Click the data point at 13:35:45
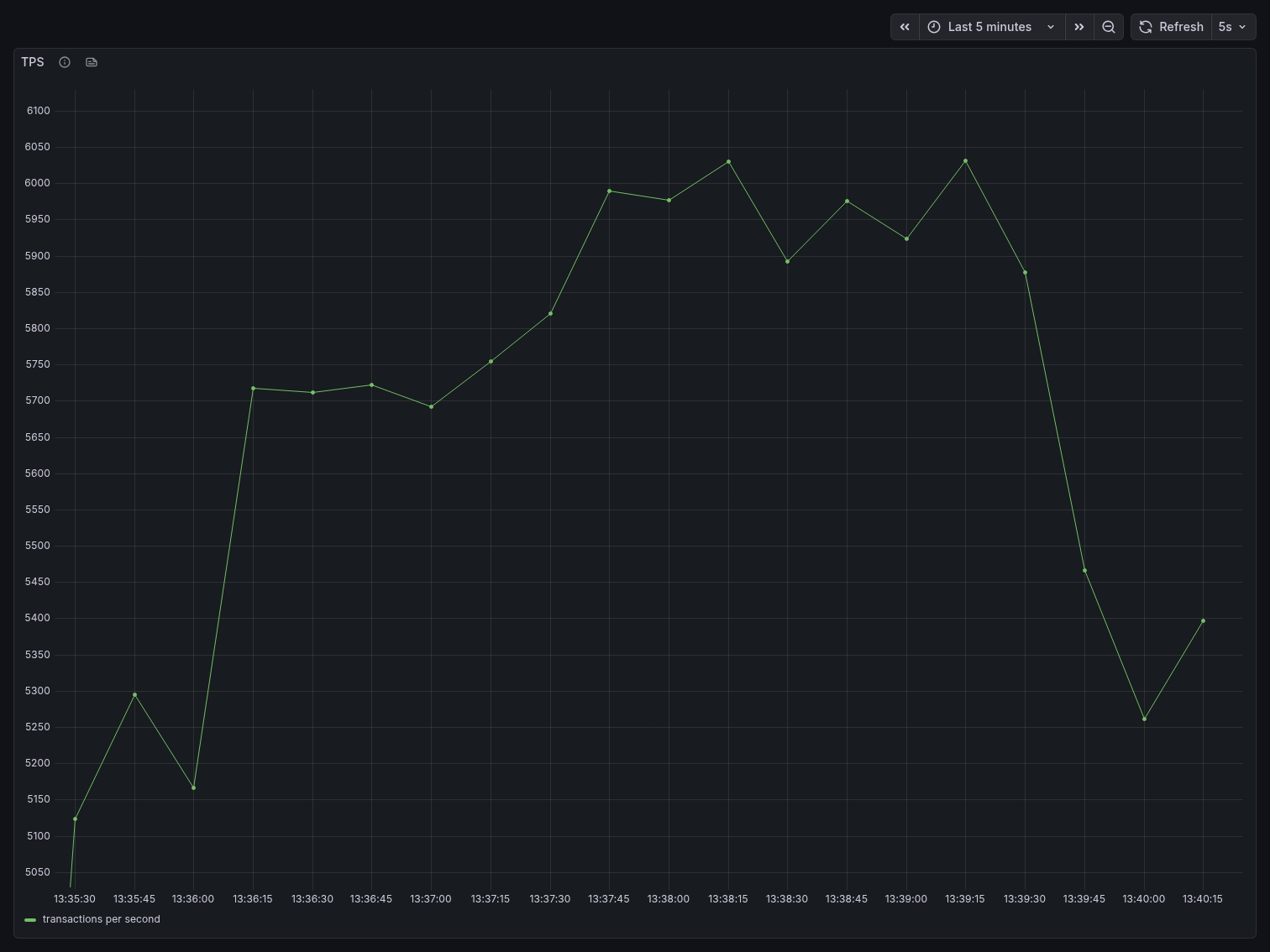Image resolution: width=1270 pixels, height=952 pixels. [134, 694]
